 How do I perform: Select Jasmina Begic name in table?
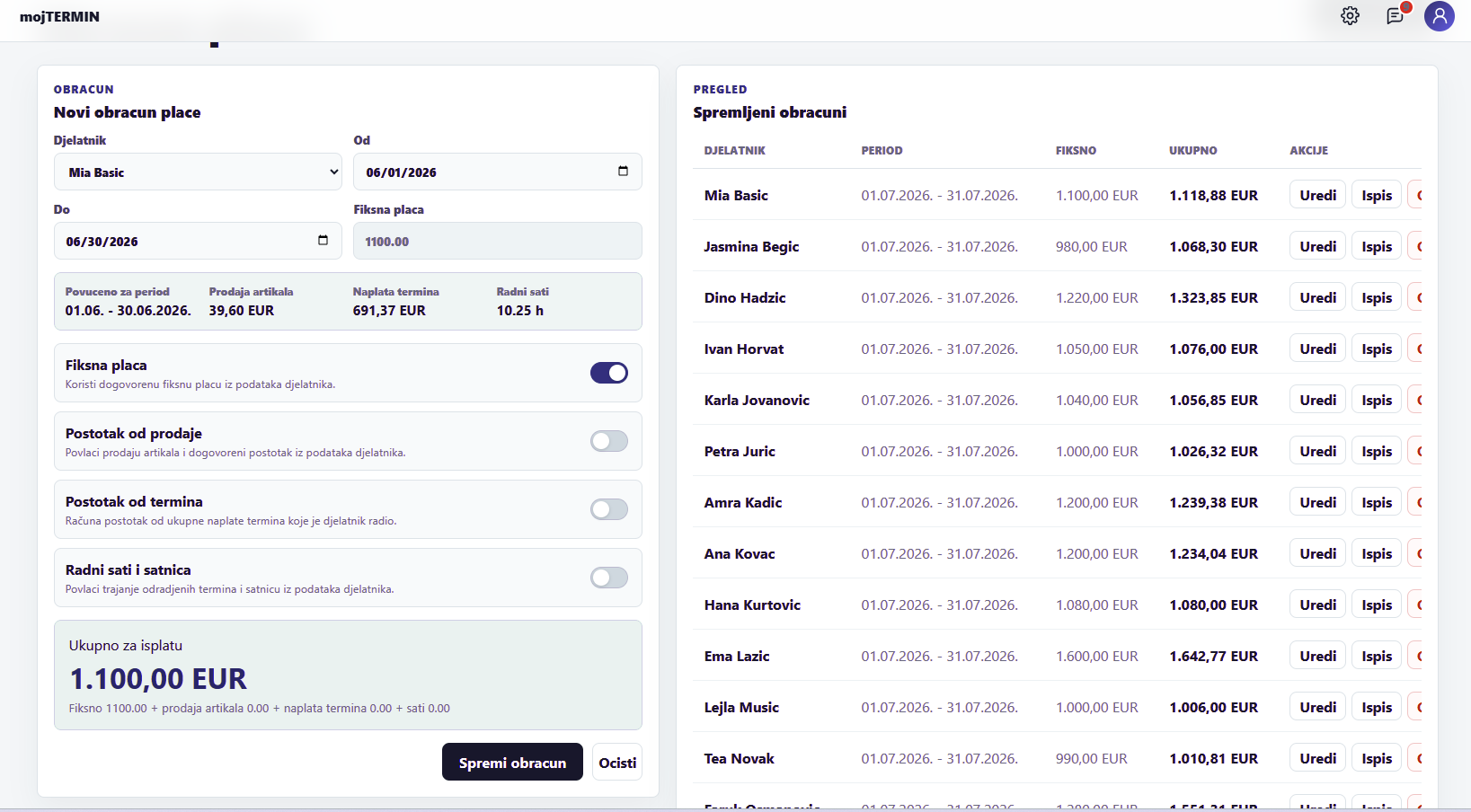click(751, 246)
